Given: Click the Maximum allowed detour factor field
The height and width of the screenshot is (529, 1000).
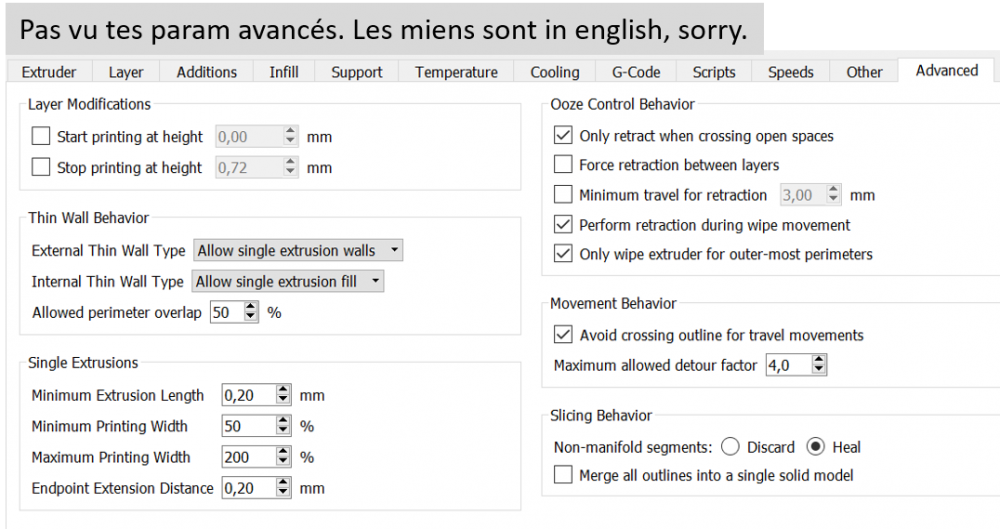Looking at the screenshot, I should (x=789, y=365).
